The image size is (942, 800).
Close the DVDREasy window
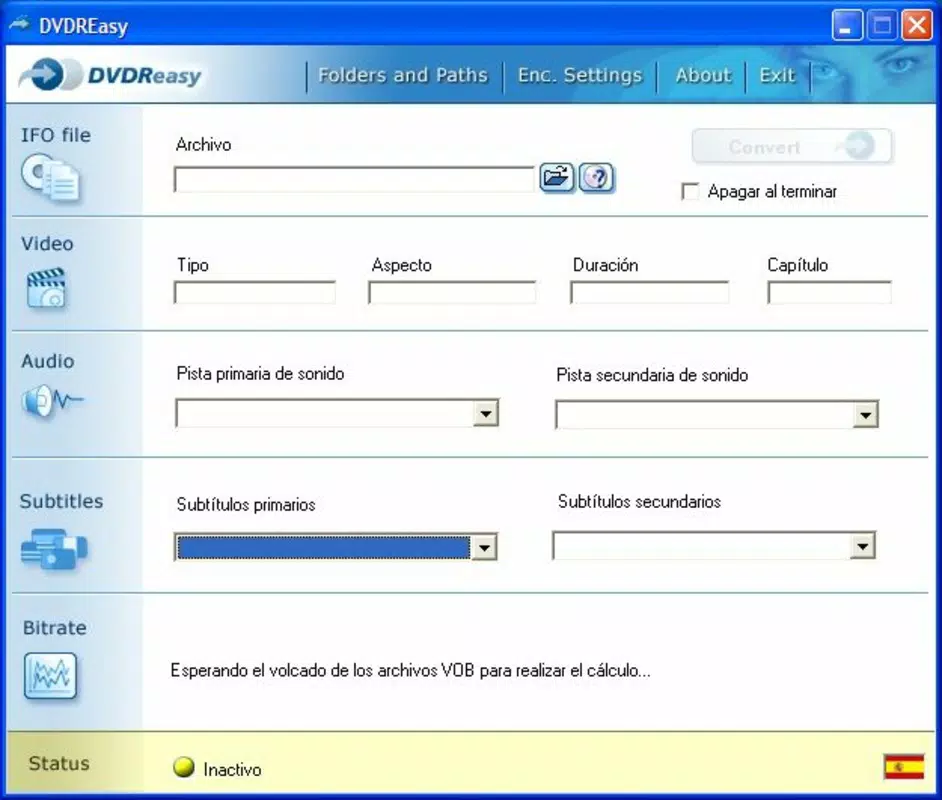[917, 26]
